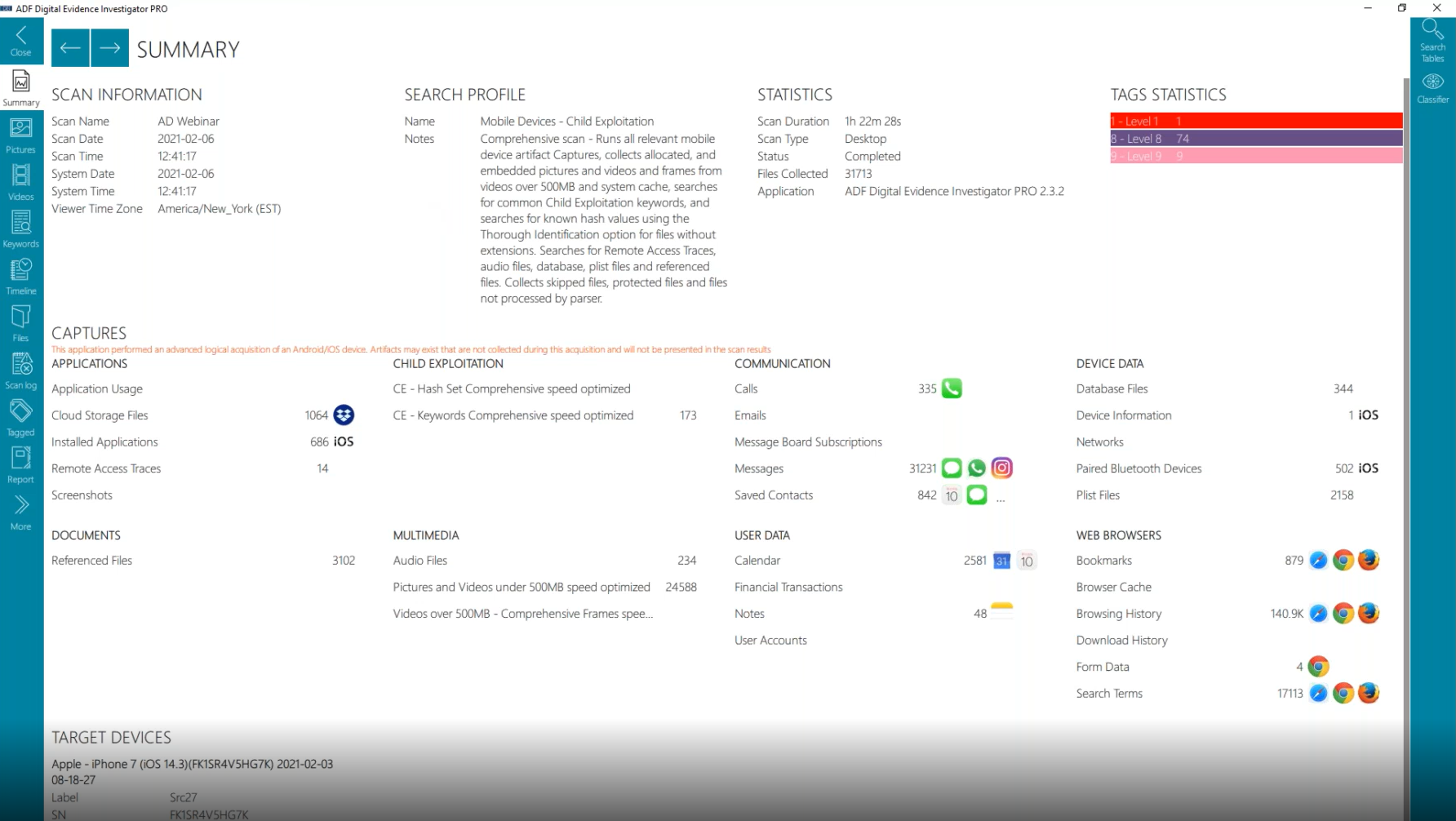
Task: Open the Keywords sidebar view
Action: pos(21,229)
